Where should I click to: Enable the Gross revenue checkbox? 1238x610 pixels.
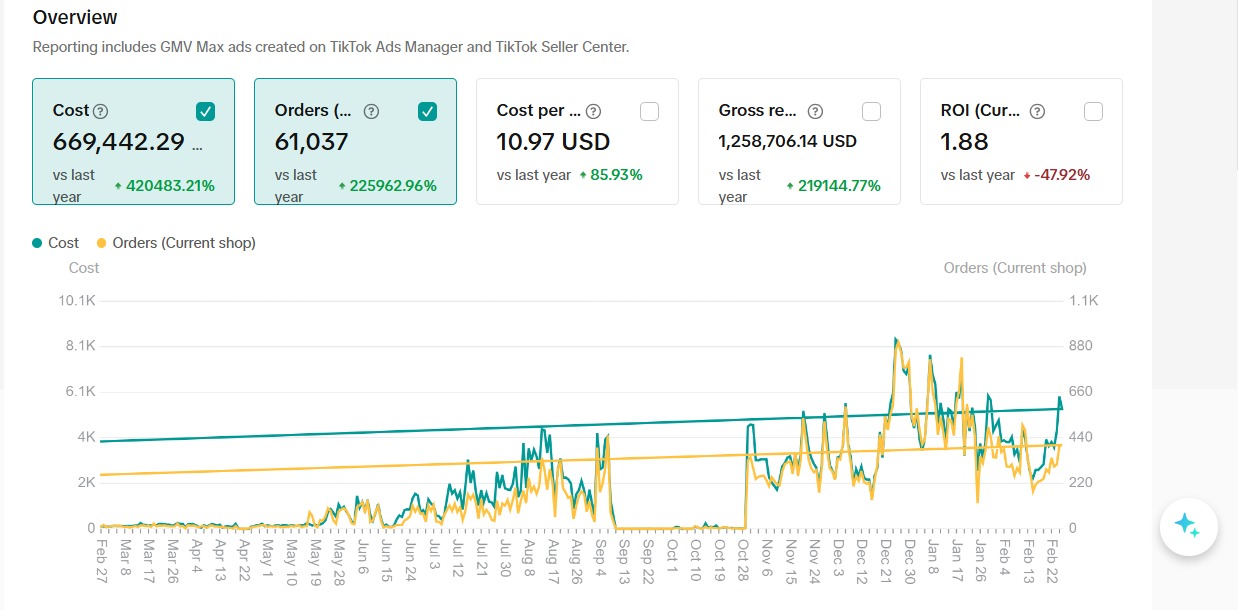coord(871,111)
